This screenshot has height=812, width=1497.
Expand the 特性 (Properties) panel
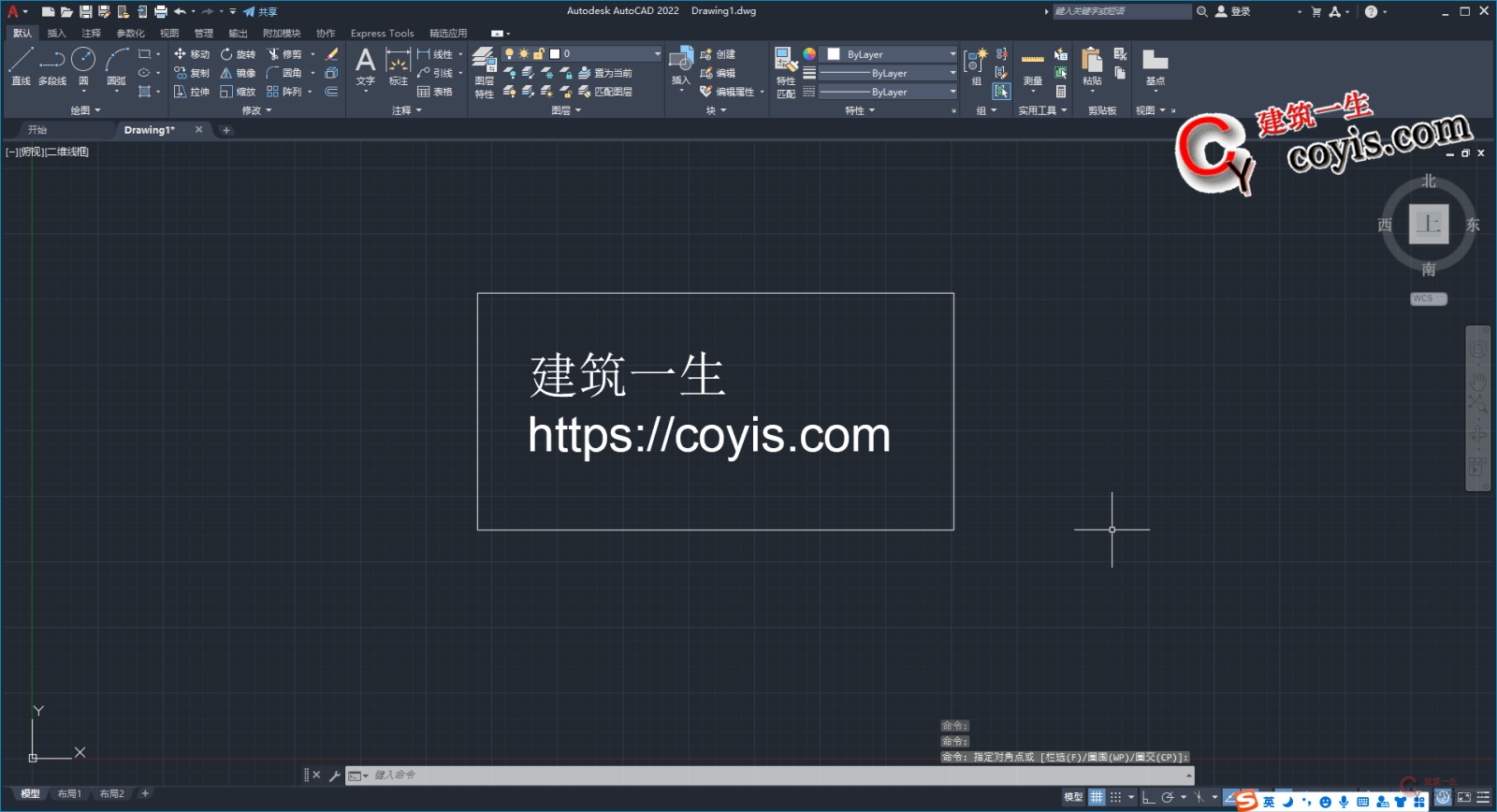click(x=860, y=110)
